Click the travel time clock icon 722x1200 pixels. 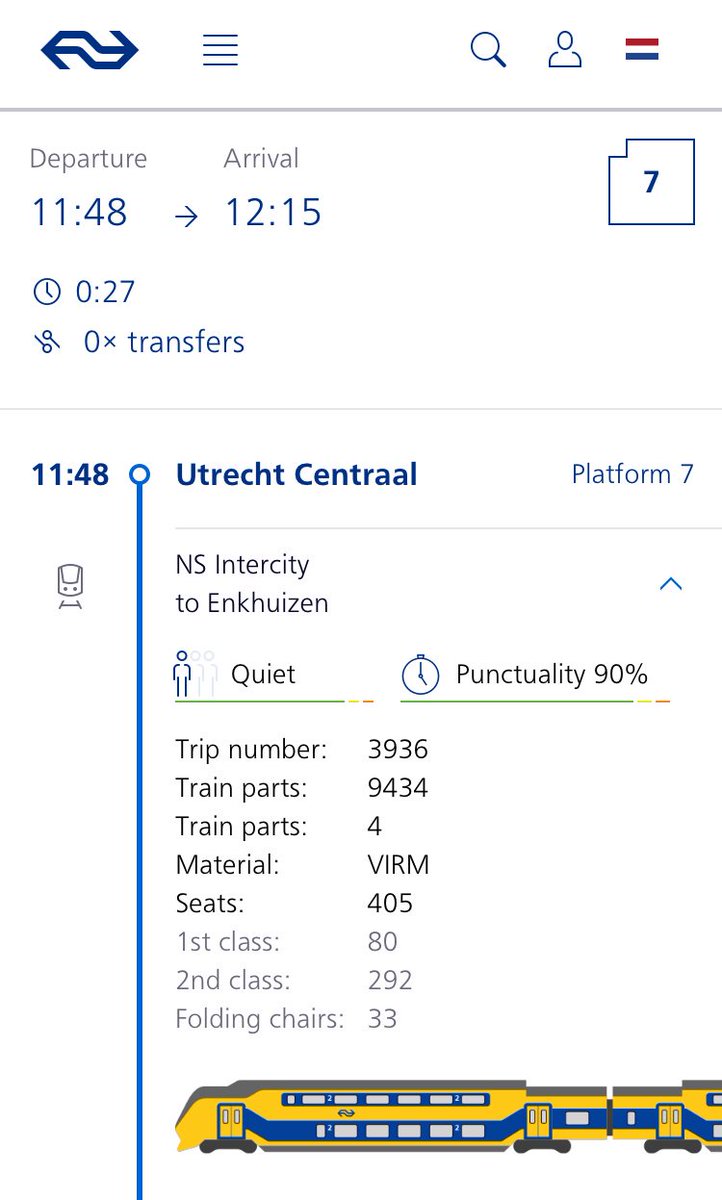coord(47,292)
